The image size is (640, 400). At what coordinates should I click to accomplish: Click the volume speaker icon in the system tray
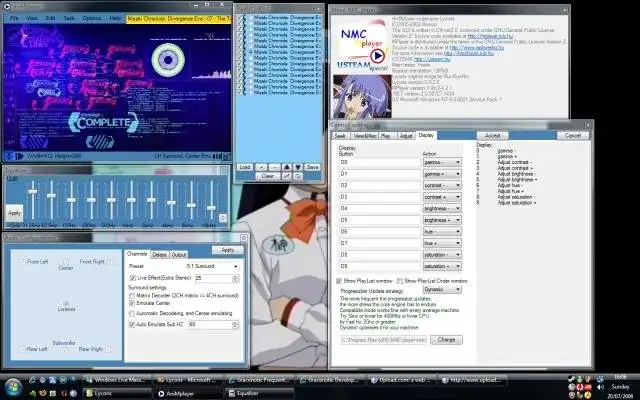600,387
